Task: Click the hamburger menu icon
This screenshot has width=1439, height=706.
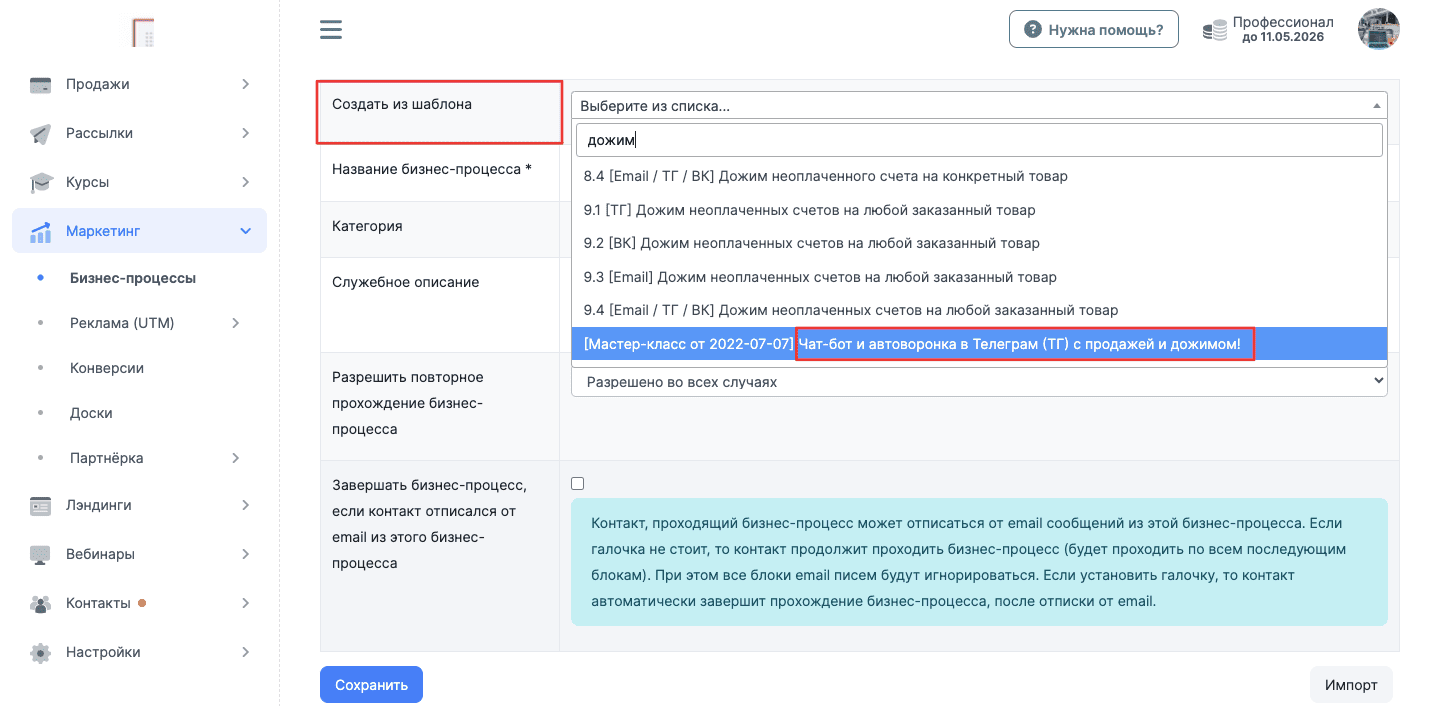Action: click(x=331, y=30)
